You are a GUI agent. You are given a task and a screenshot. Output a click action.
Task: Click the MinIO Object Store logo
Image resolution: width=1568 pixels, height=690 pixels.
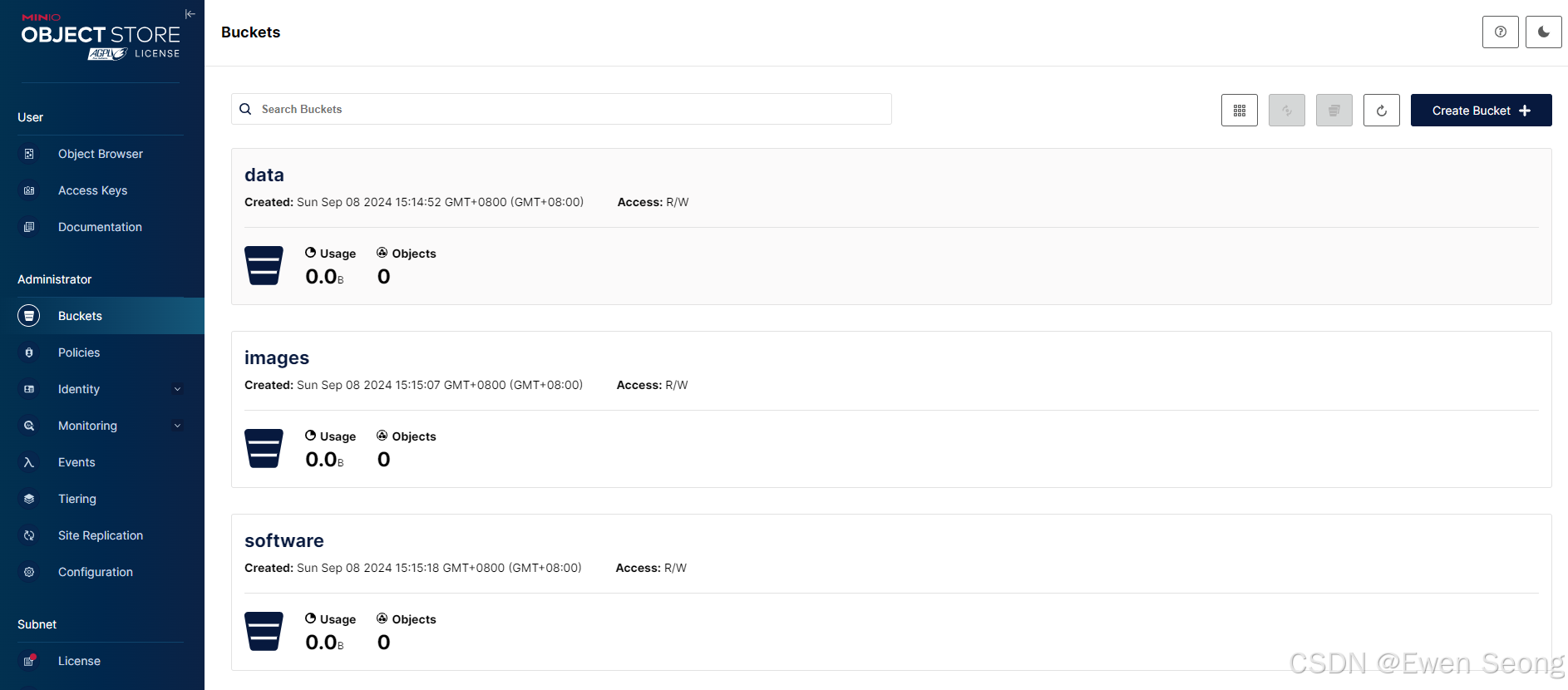pyautogui.click(x=101, y=36)
